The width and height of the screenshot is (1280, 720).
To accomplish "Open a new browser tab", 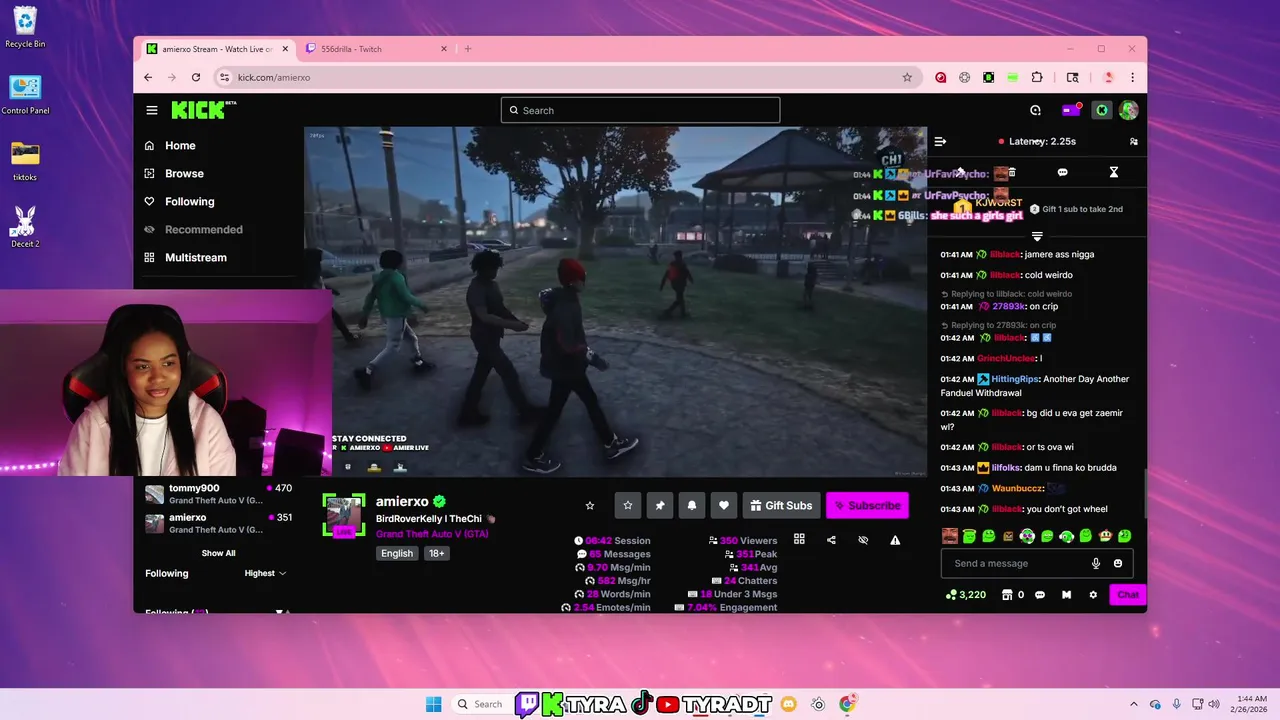I will pos(467,49).
